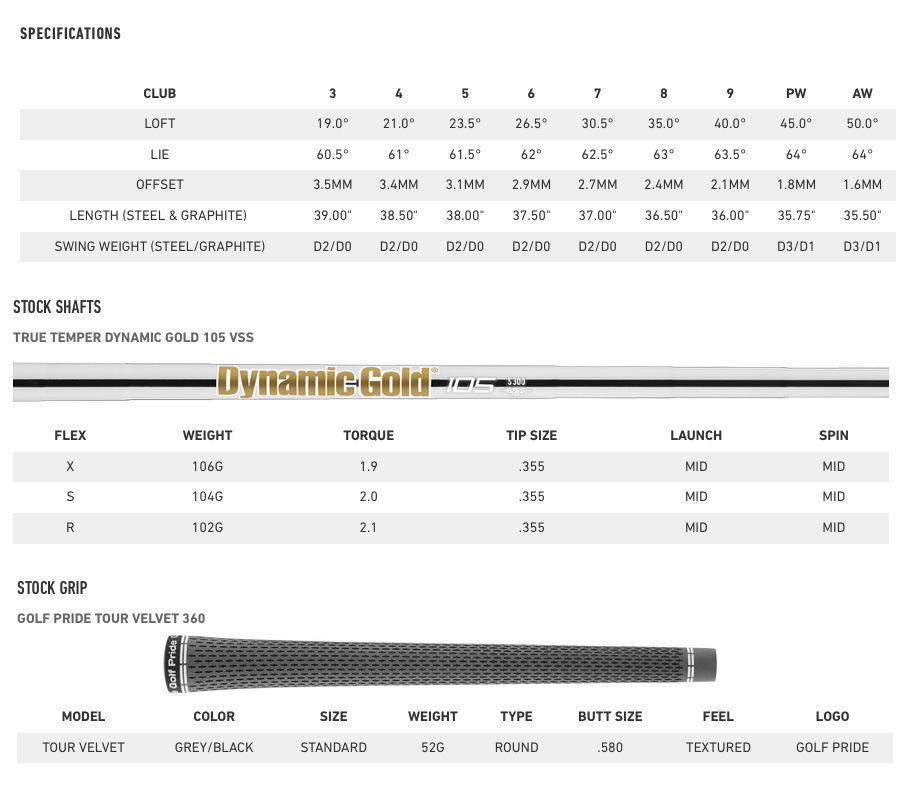The width and height of the screenshot is (911, 795).
Task: Click the TORQUE column header
Action: (x=368, y=436)
